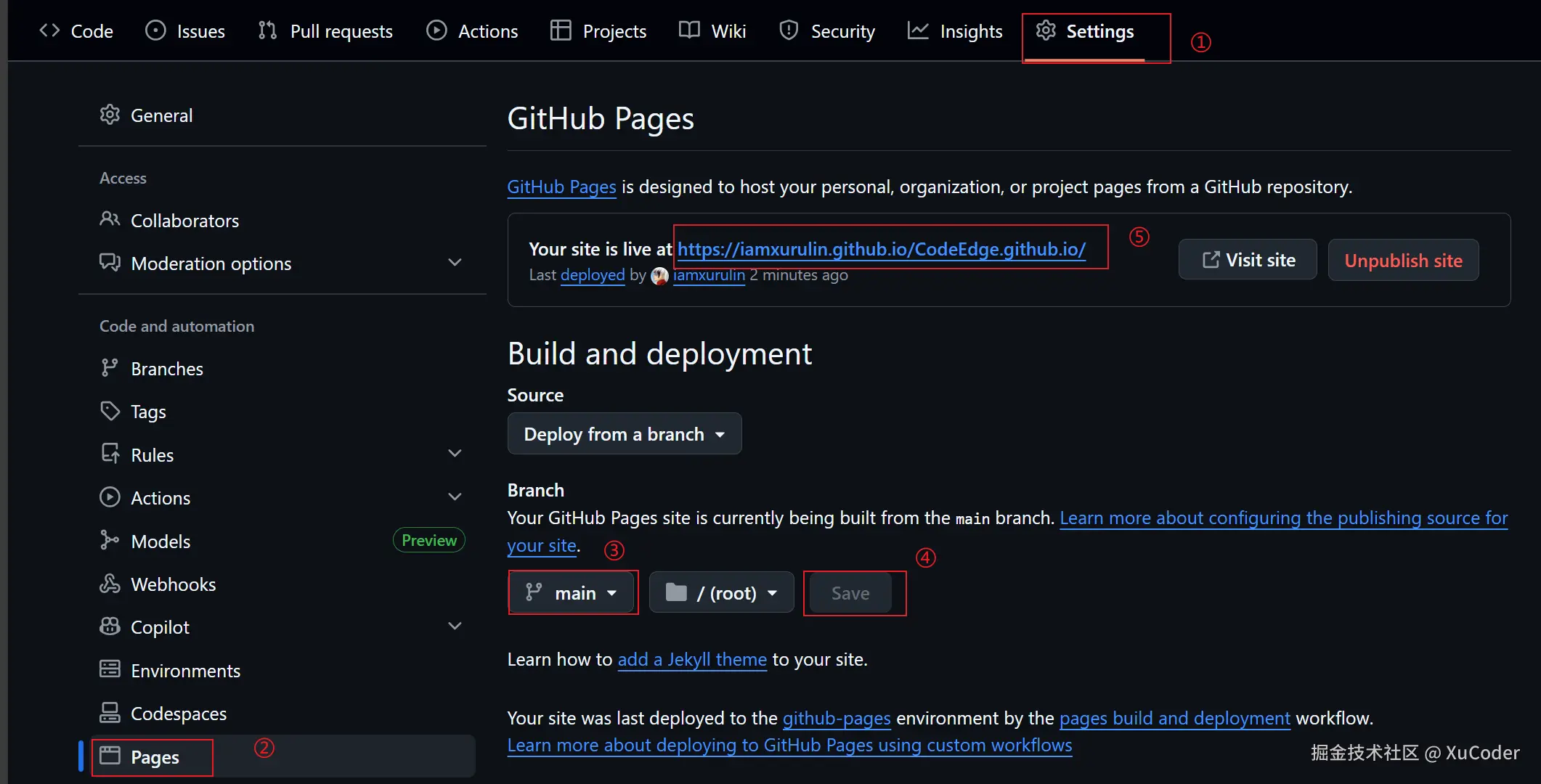Click iamxurulin's user avatar

point(659,276)
